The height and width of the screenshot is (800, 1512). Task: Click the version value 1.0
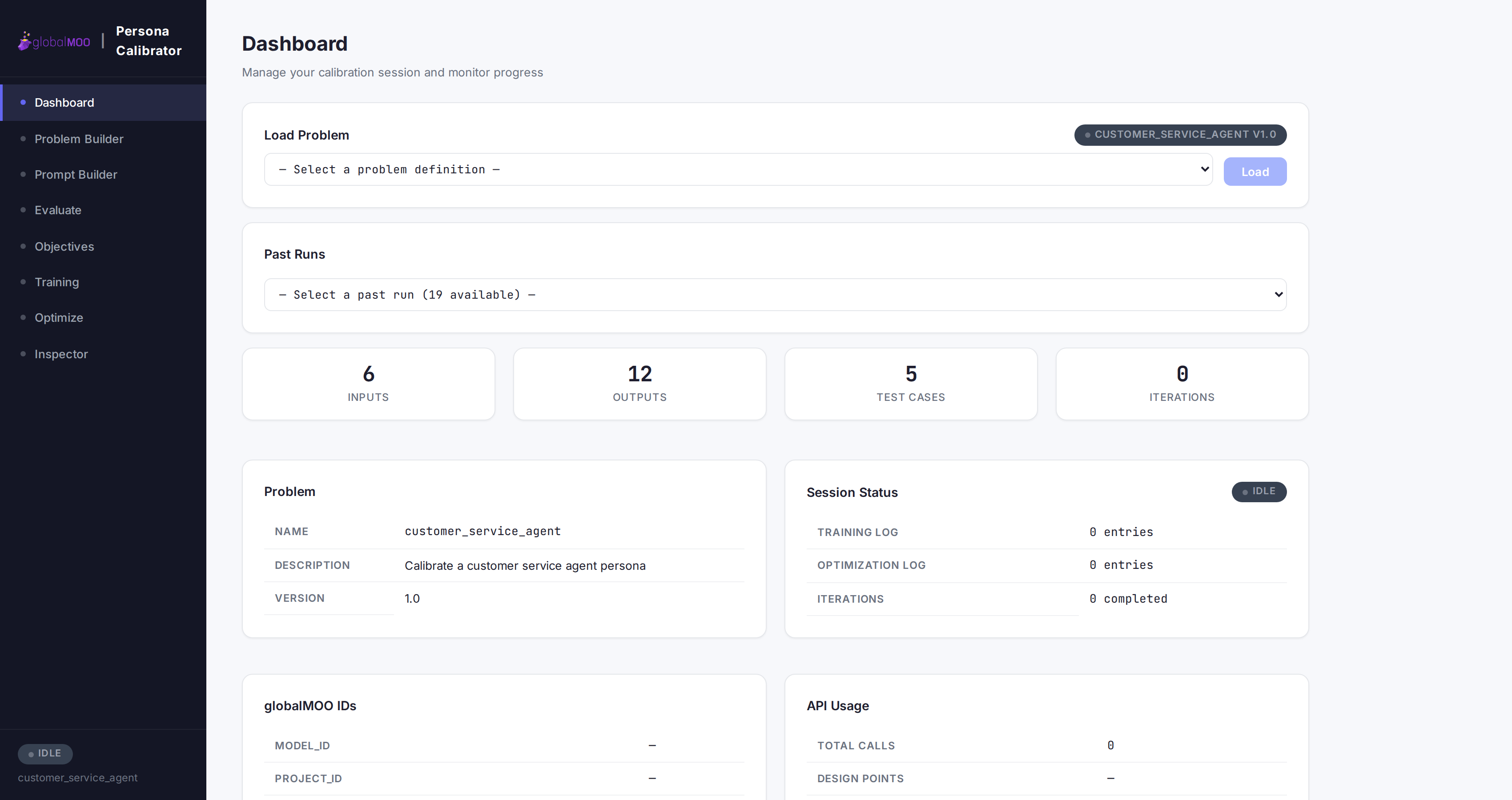(412, 599)
